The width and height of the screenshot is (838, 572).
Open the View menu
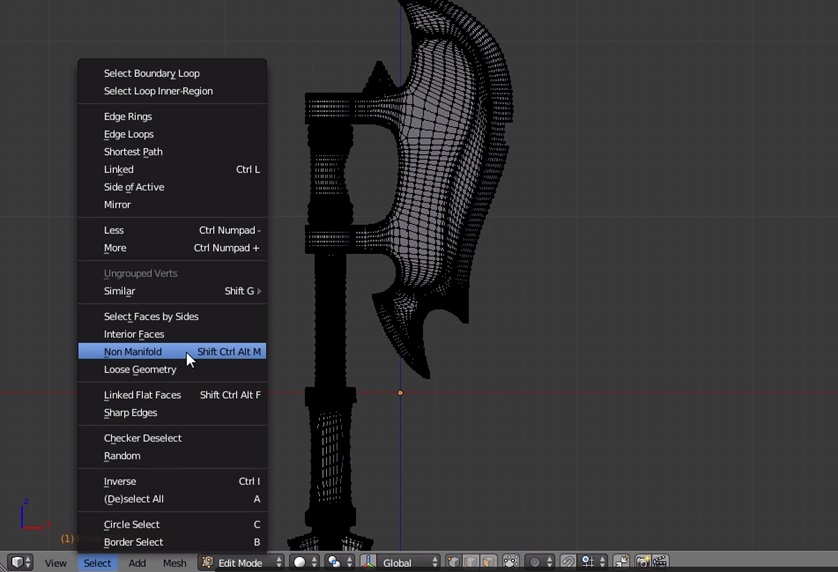pos(56,563)
